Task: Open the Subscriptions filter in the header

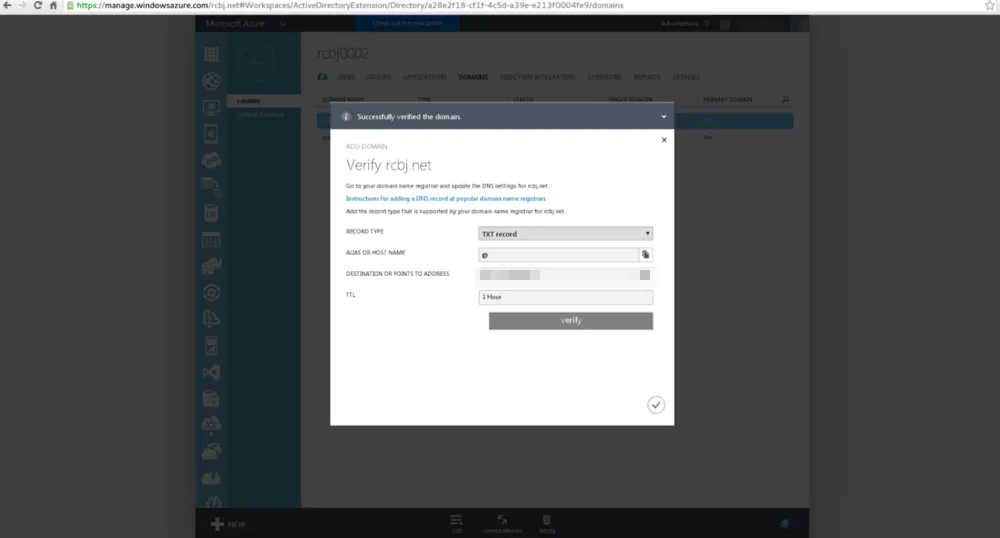Action: coord(685,24)
